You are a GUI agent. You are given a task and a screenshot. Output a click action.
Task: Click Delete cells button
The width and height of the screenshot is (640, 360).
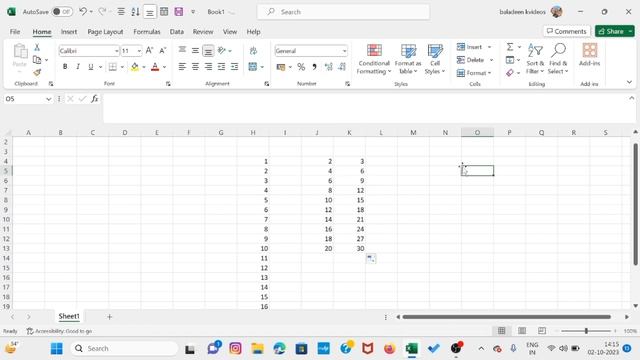point(470,60)
